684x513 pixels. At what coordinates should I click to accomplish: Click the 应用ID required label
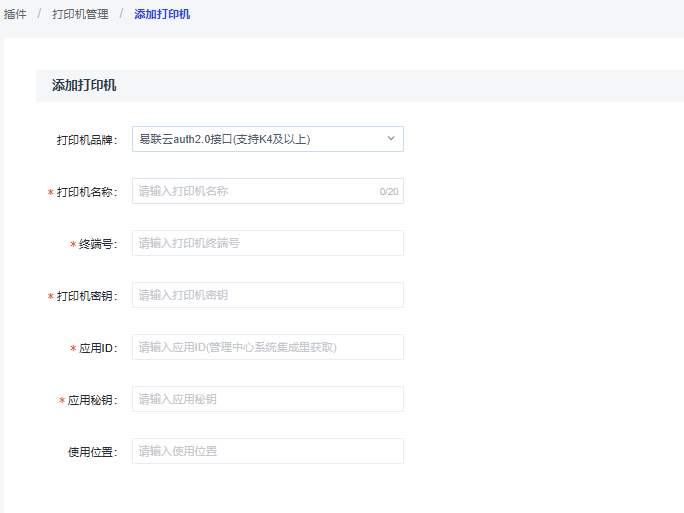(98, 348)
